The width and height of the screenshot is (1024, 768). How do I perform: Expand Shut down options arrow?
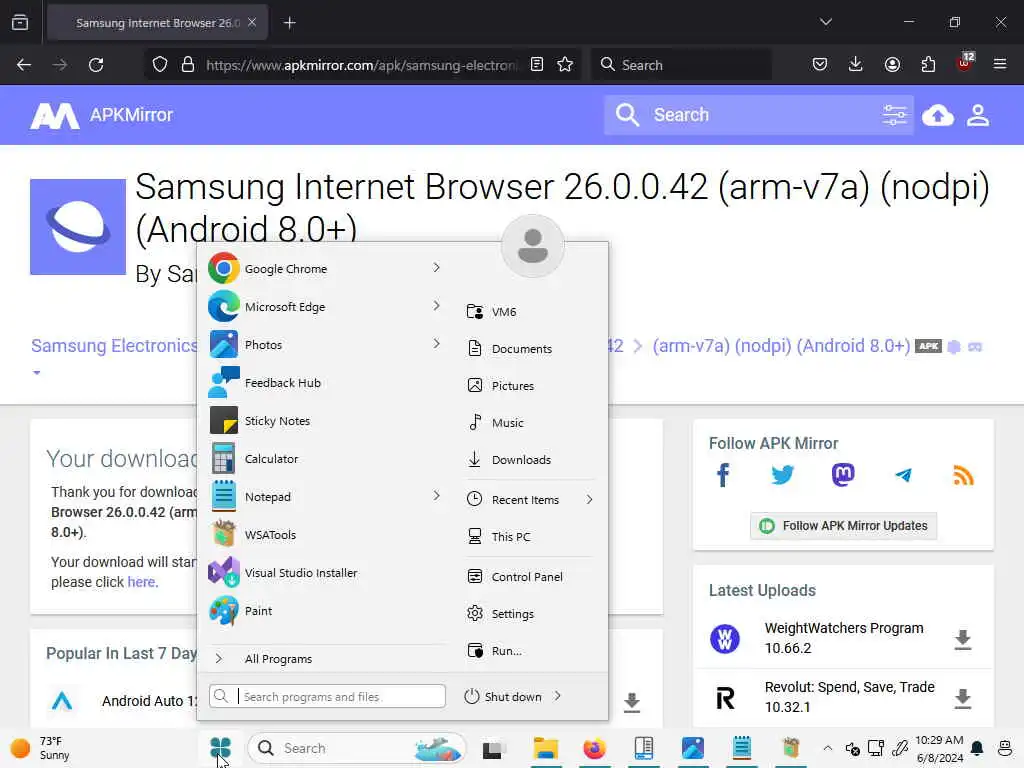[558, 696]
